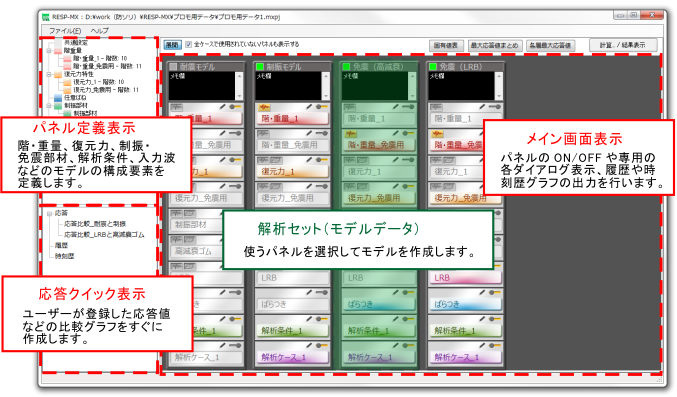Image resolution: width=677 pixels, height=397 pixels.
Task: Open the ファイル(F) menu
Action: 65,31
